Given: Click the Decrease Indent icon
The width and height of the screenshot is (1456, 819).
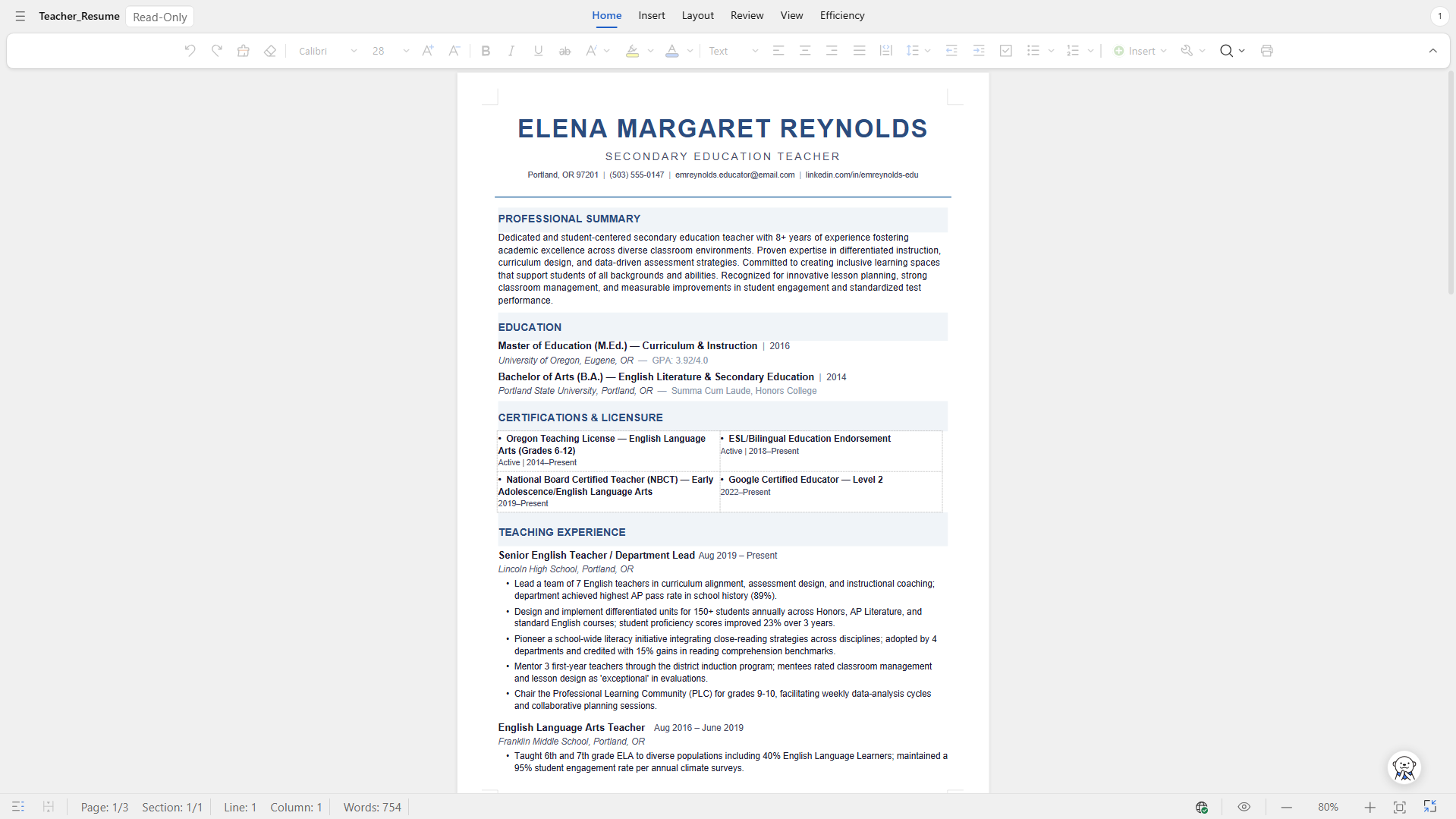Looking at the screenshot, I should [951, 51].
